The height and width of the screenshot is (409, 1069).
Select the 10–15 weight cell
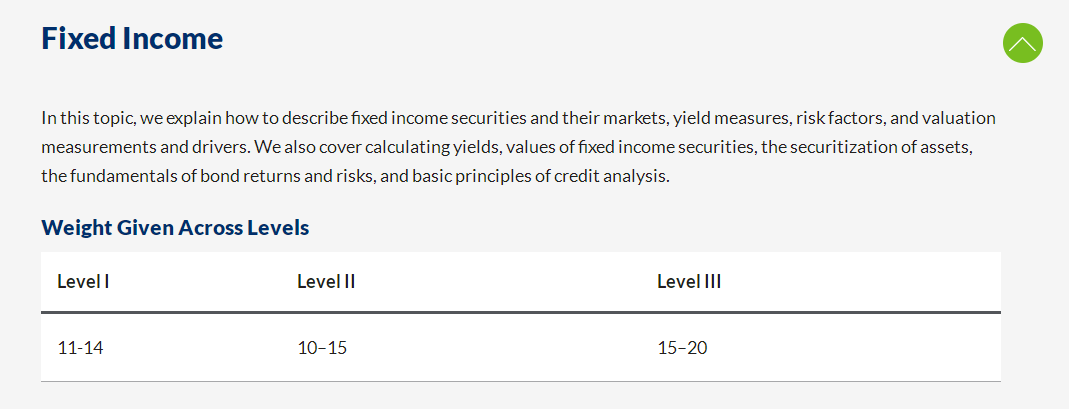pyautogui.click(x=322, y=348)
